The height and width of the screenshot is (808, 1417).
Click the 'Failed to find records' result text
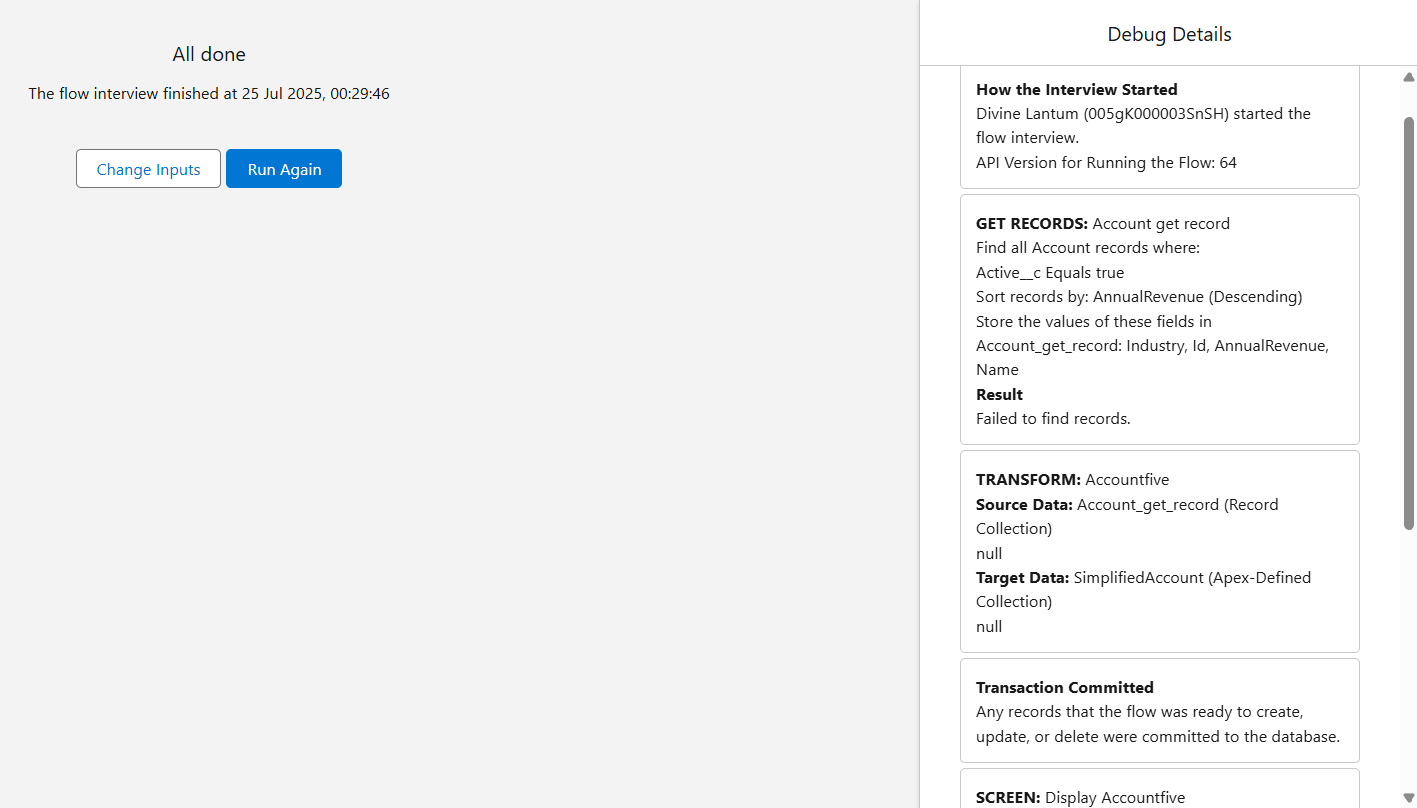(1053, 418)
